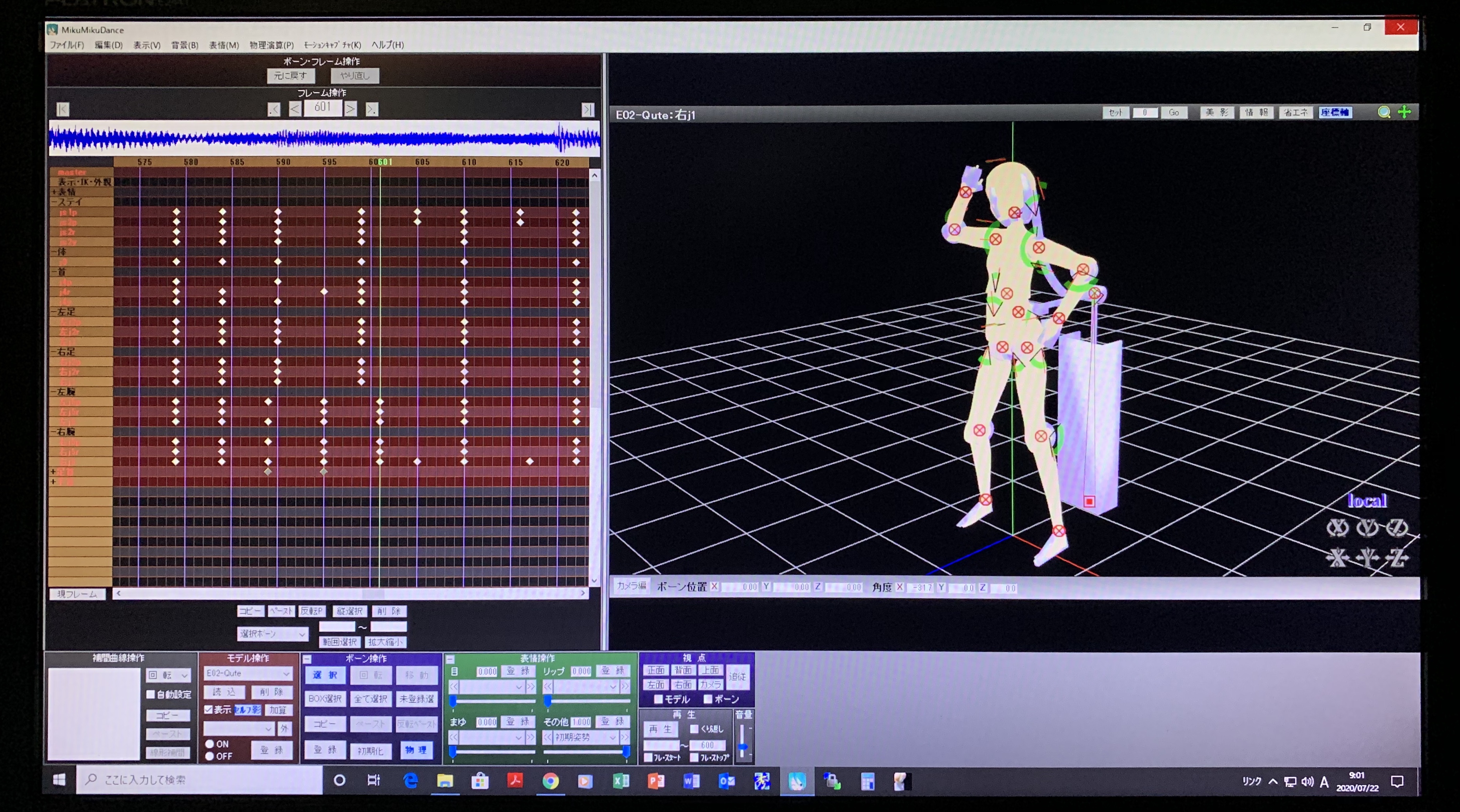Screen dimensions: 1460x812
Task: Collapse the 左足 bone group
Action: pos(54,311)
